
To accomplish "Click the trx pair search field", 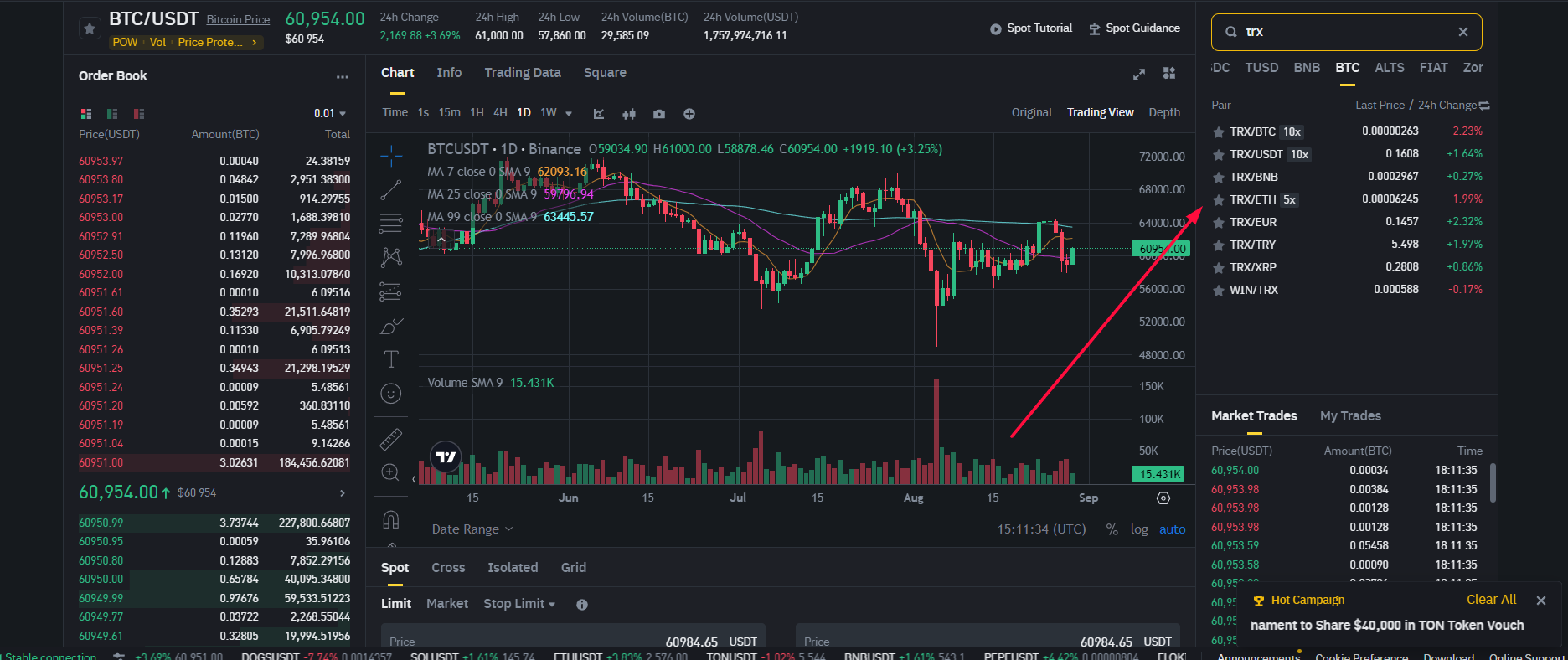I will point(1347,32).
